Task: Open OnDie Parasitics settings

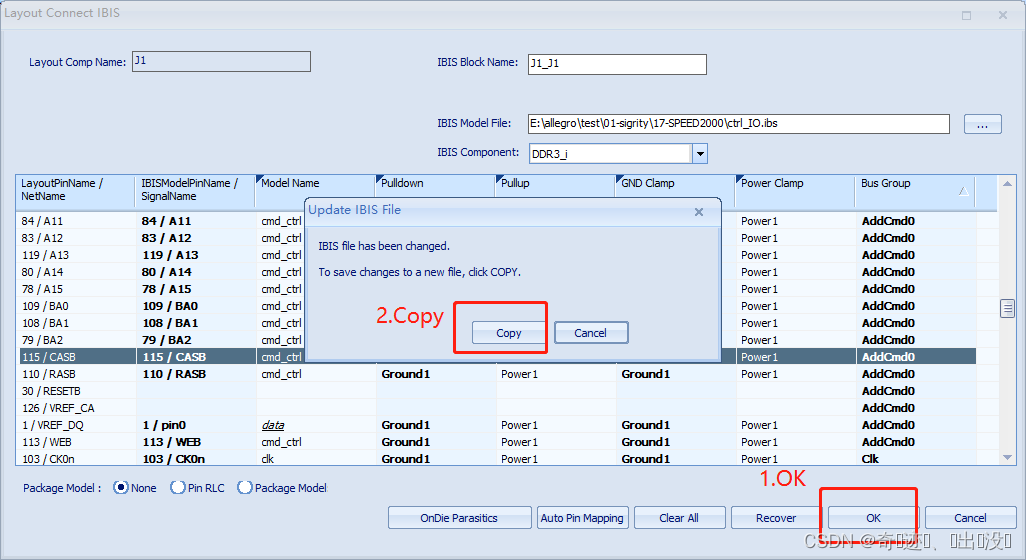Action: (459, 517)
